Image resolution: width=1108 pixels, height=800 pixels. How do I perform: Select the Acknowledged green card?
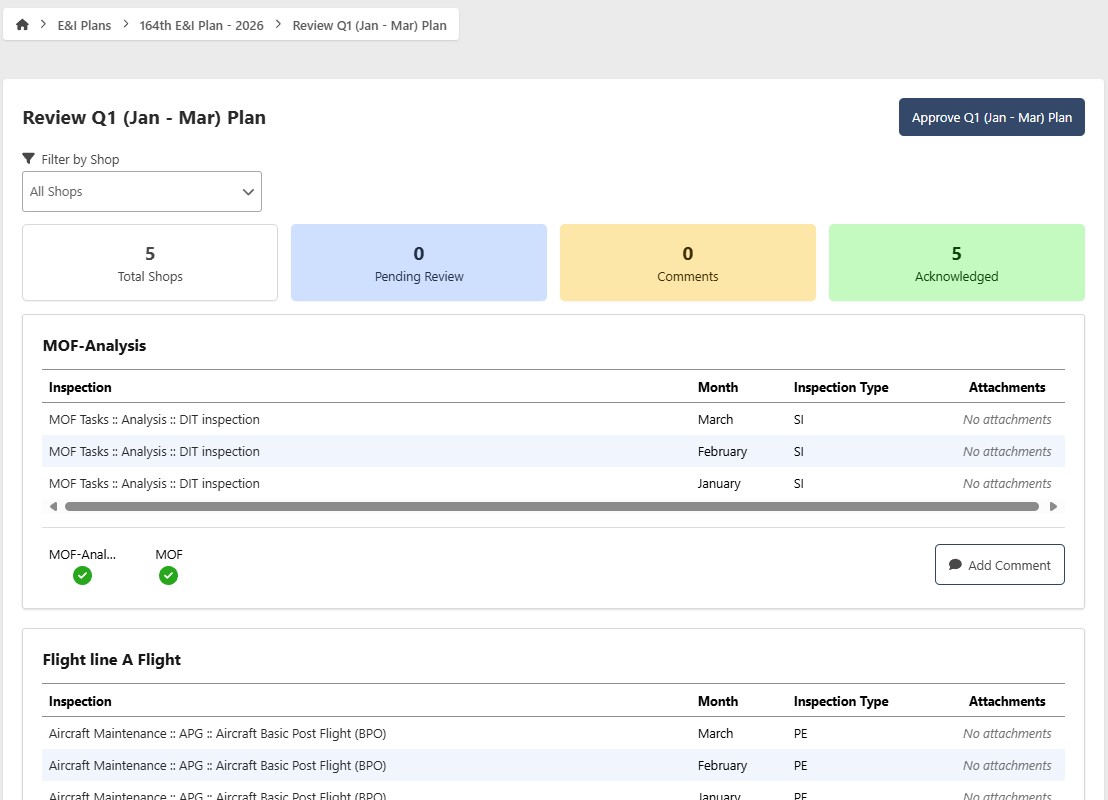pos(956,262)
